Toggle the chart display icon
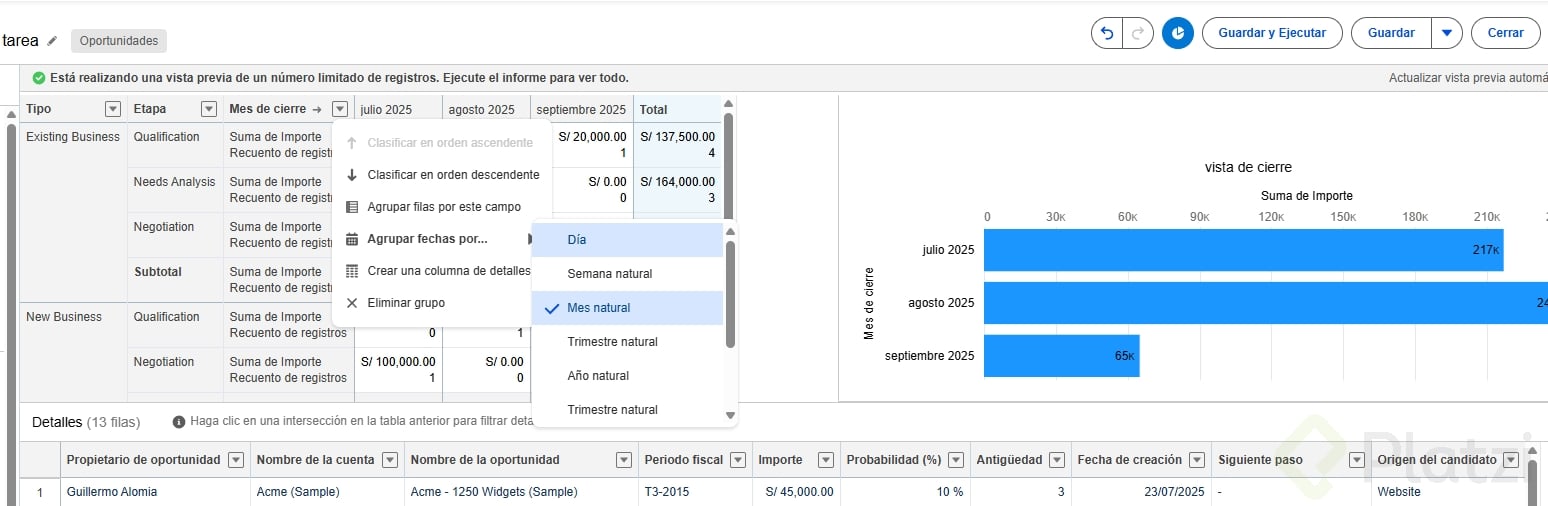The height and width of the screenshot is (506, 1548). [x=1178, y=33]
